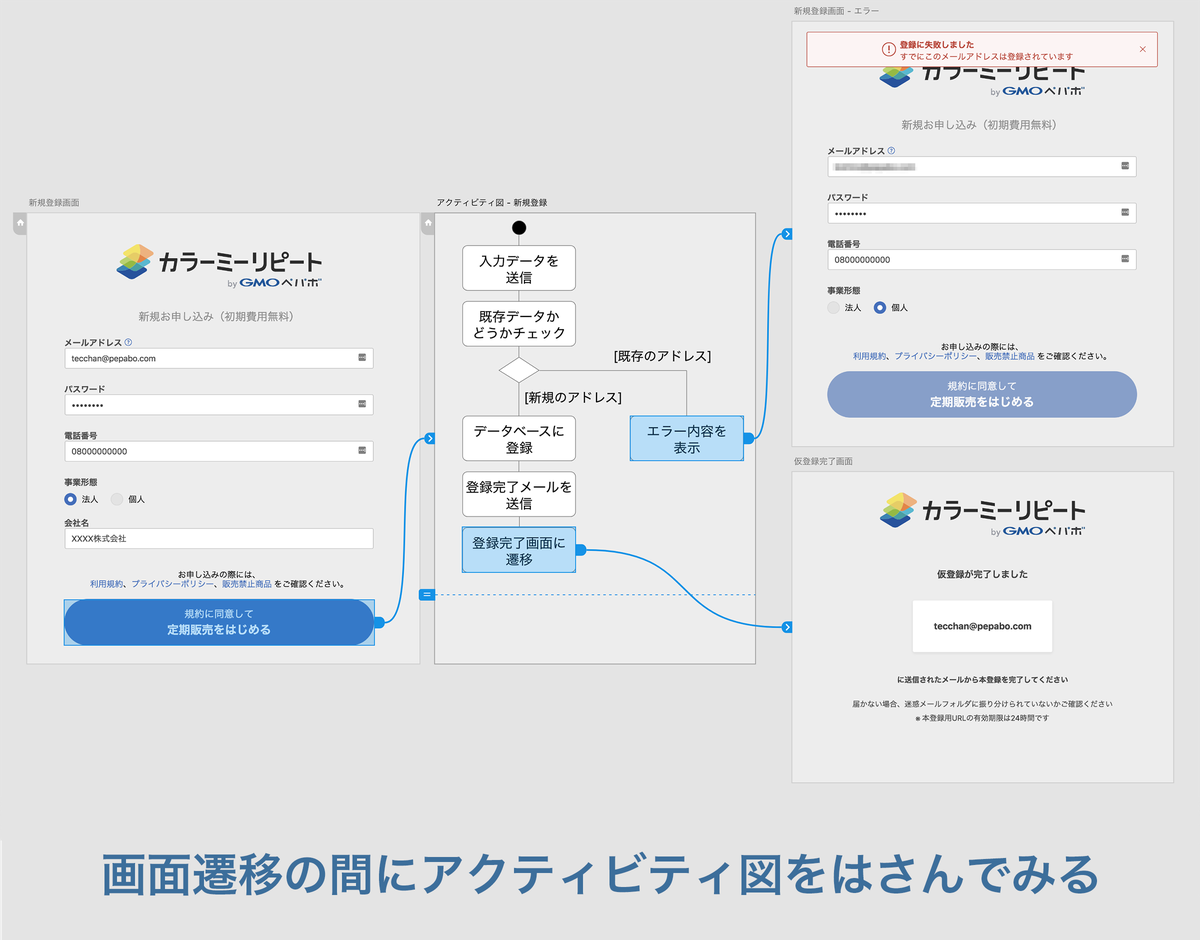The height and width of the screenshot is (940, 1200).
Task: Click the autofill icon inside the パスワード field
Action: [360, 404]
